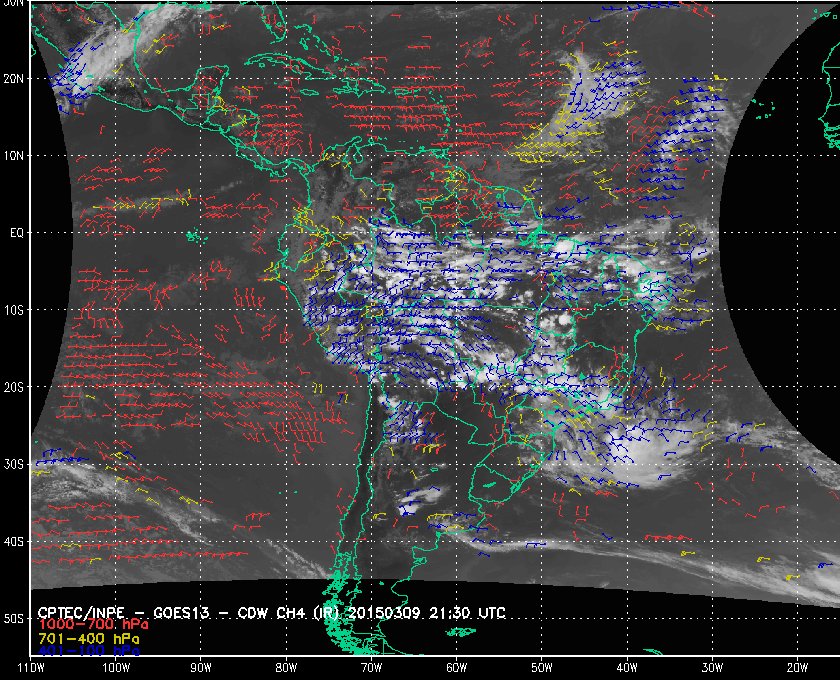Image resolution: width=840 pixels, height=680 pixels.
Task: Click the 100W longitude label
Action: pyautogui.click(x=116, y=668)
